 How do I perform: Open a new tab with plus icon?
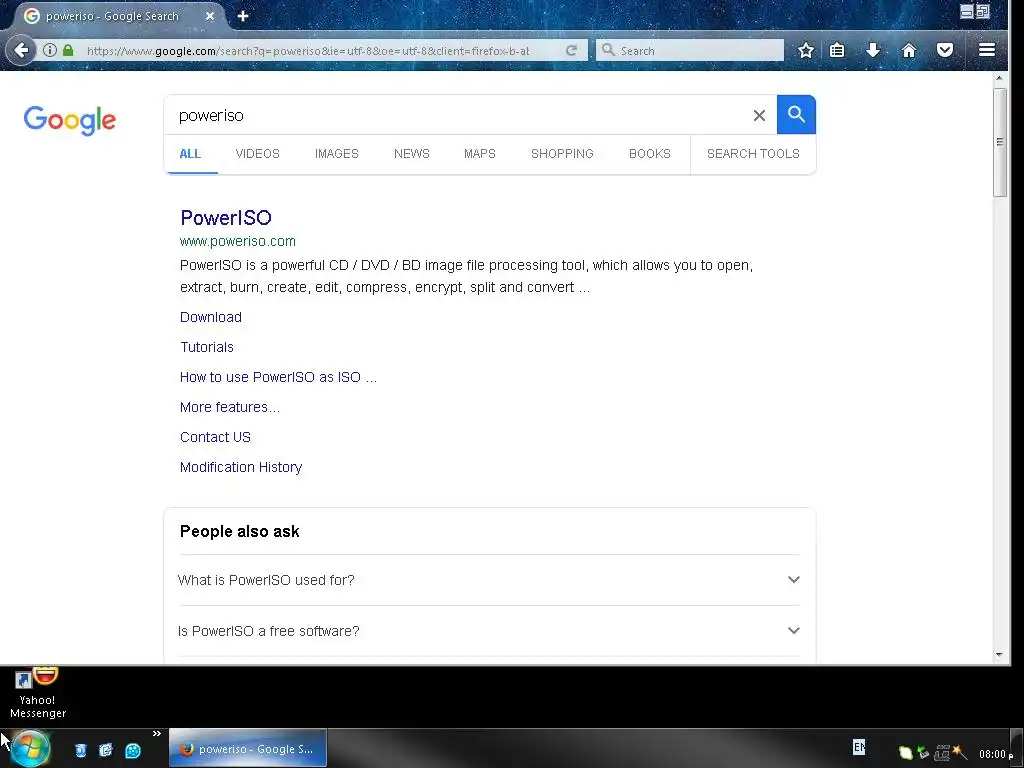[x=243, y=16]
